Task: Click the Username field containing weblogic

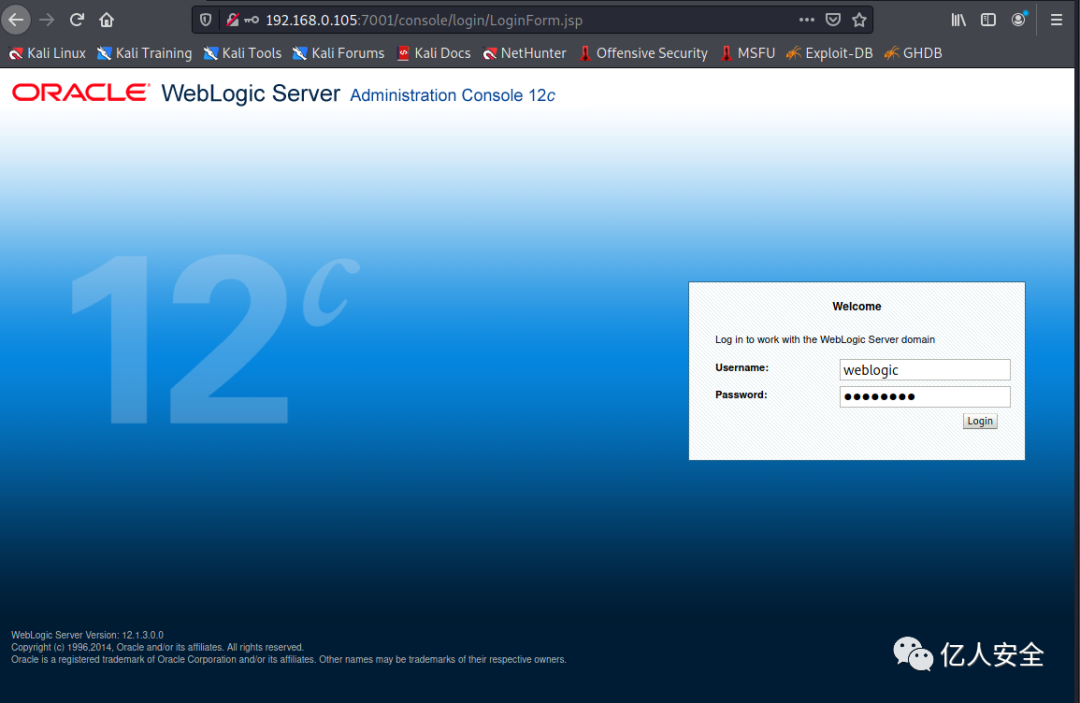Action: pos(924,370)
